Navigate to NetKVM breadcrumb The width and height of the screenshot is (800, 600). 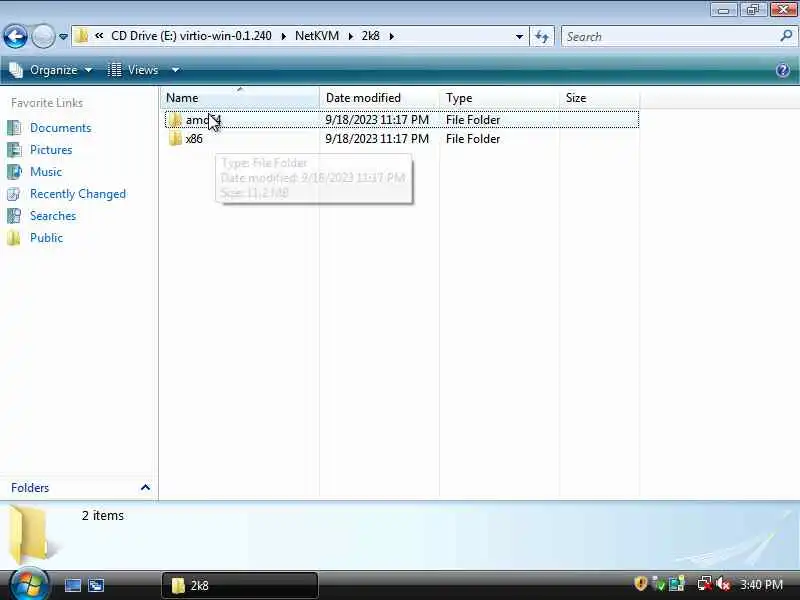click(x=317, y=36)
